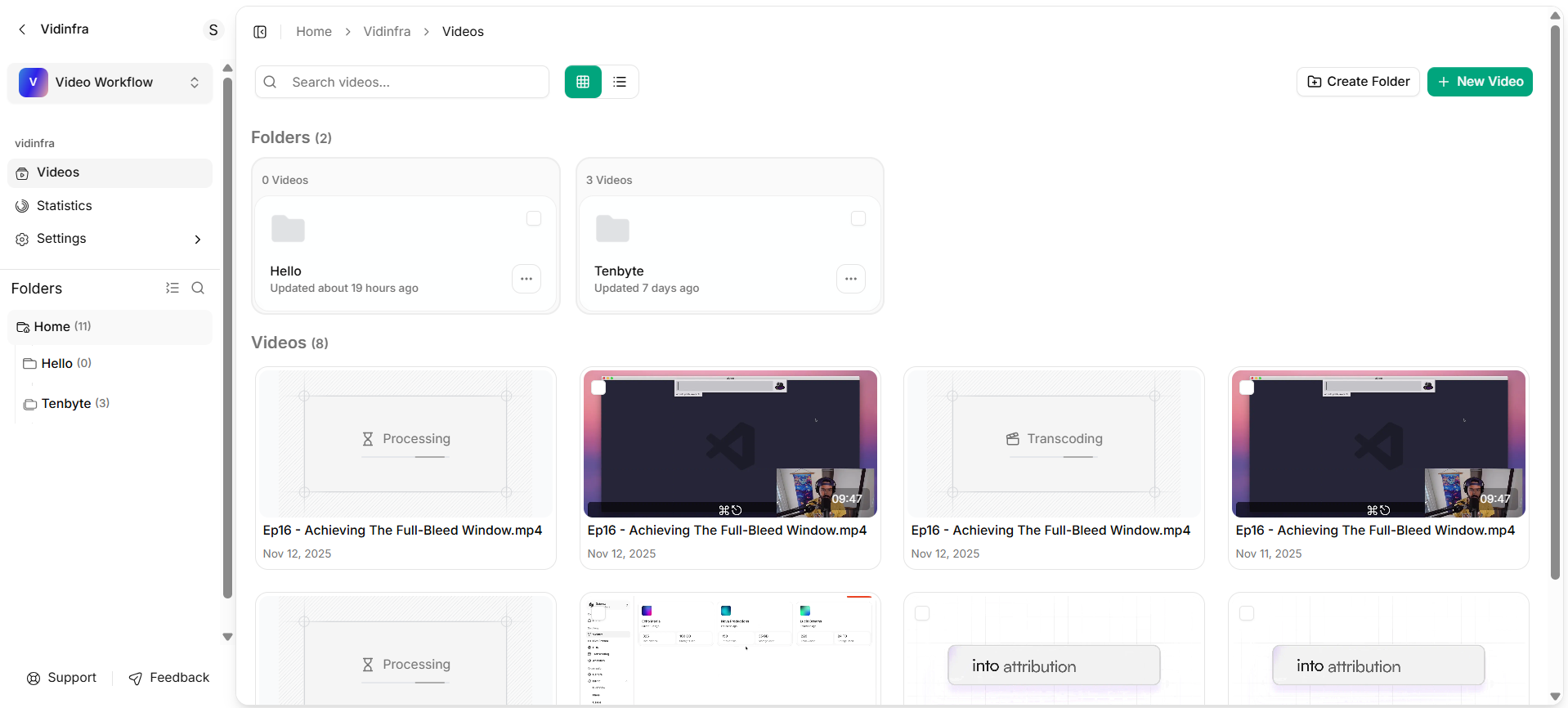Click the plus icon on New Video
This screenshot has height=708, width=1568.
[1444, 82]
